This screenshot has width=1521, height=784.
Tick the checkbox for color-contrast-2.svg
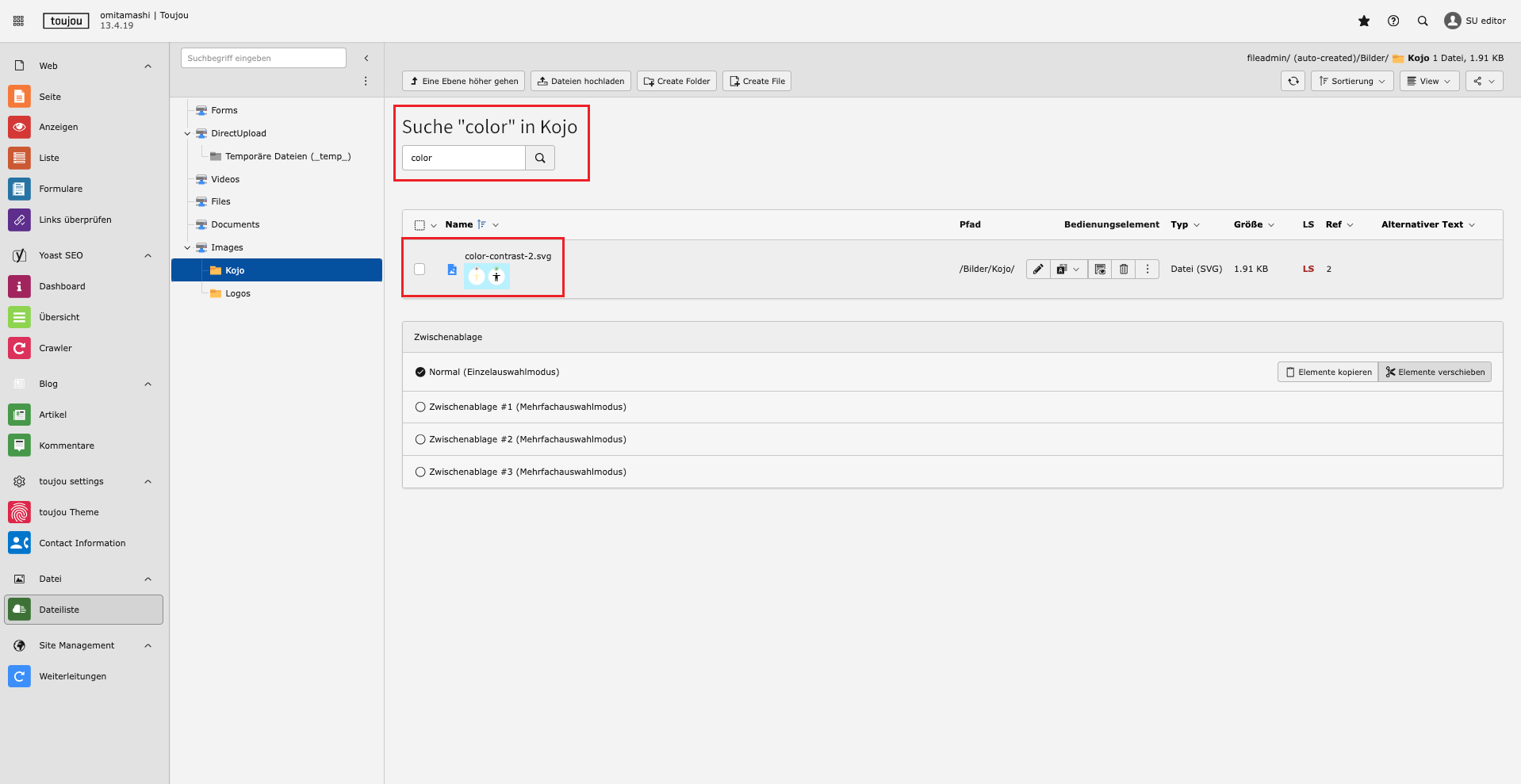[x=420, y=270]
